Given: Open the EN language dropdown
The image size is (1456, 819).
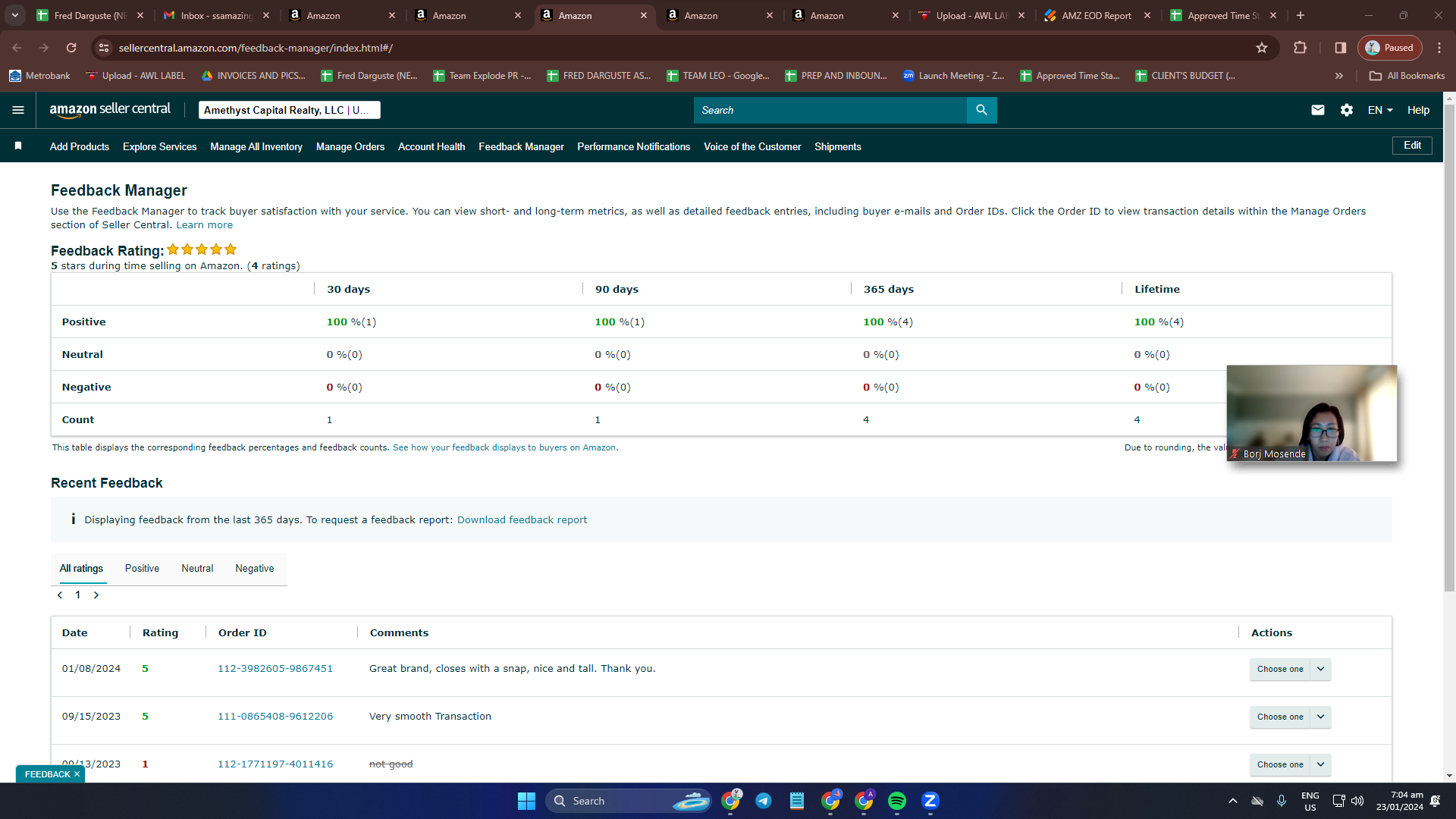Looking at the screenshot, I should coord(1380,110).
